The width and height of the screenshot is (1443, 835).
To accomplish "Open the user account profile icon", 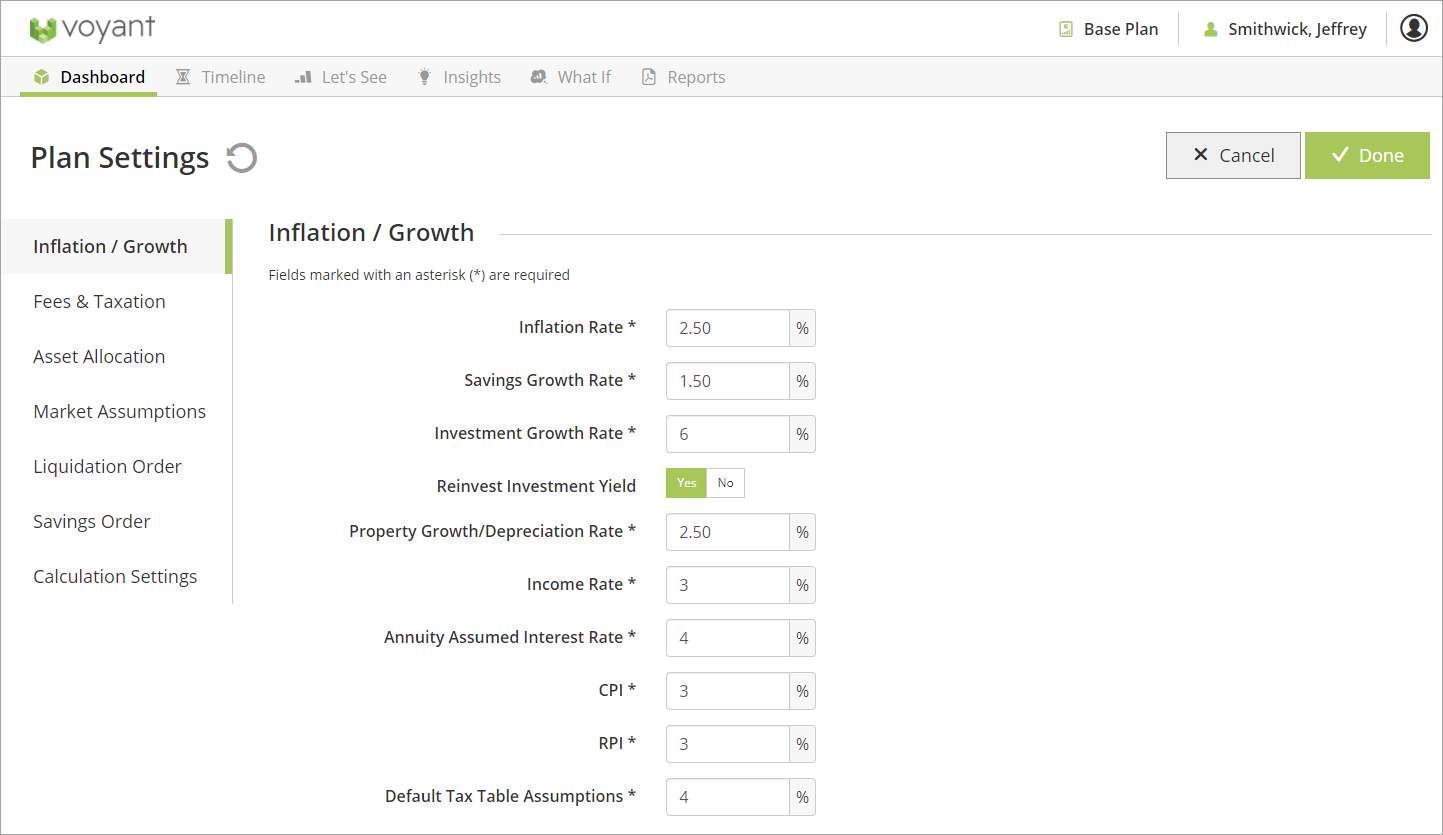I will (1414, 28).
